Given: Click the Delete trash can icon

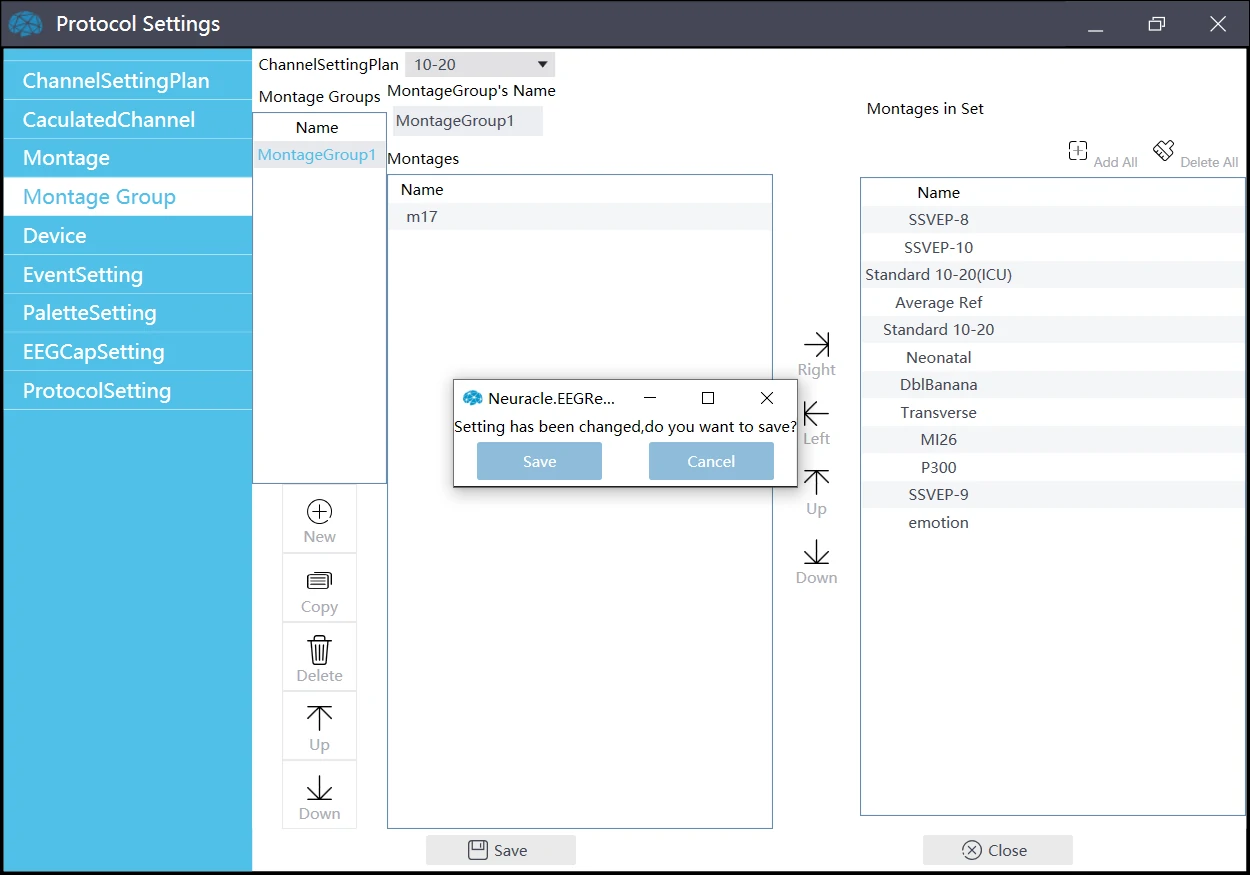Looking at the screenshot, I should point(319,650).
